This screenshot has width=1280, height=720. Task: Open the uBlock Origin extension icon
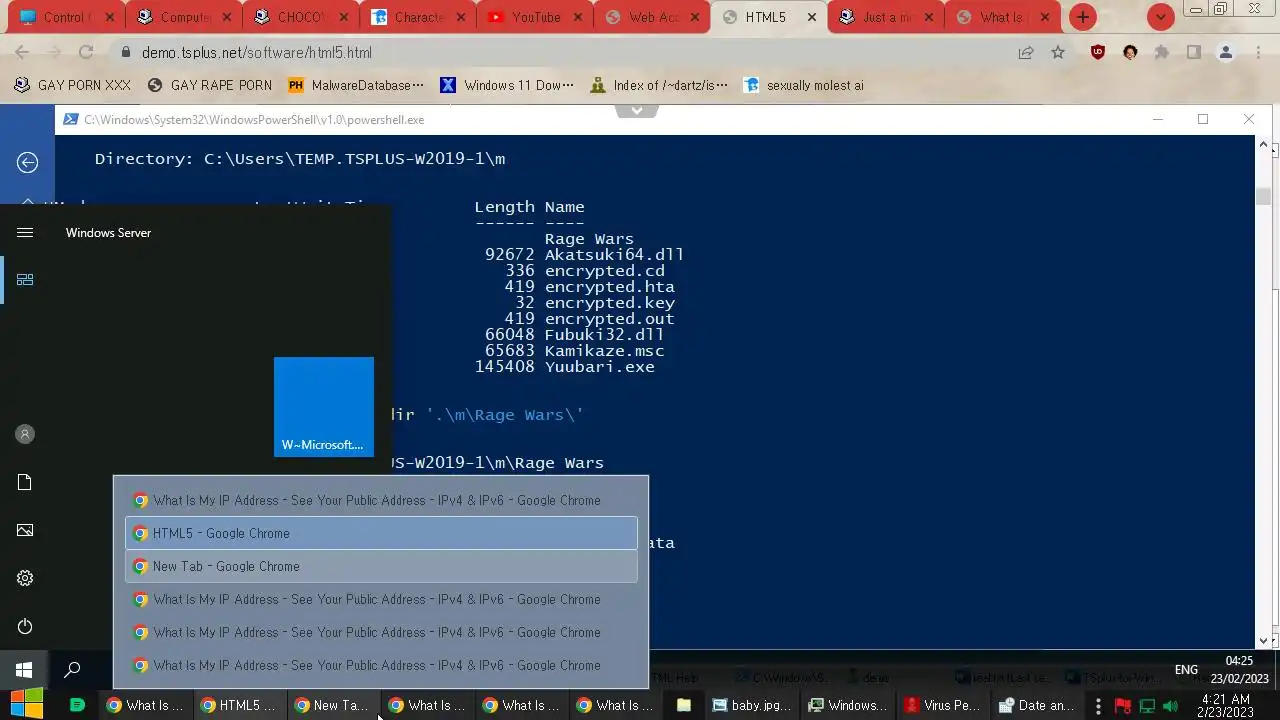[x=1098, y=52]
